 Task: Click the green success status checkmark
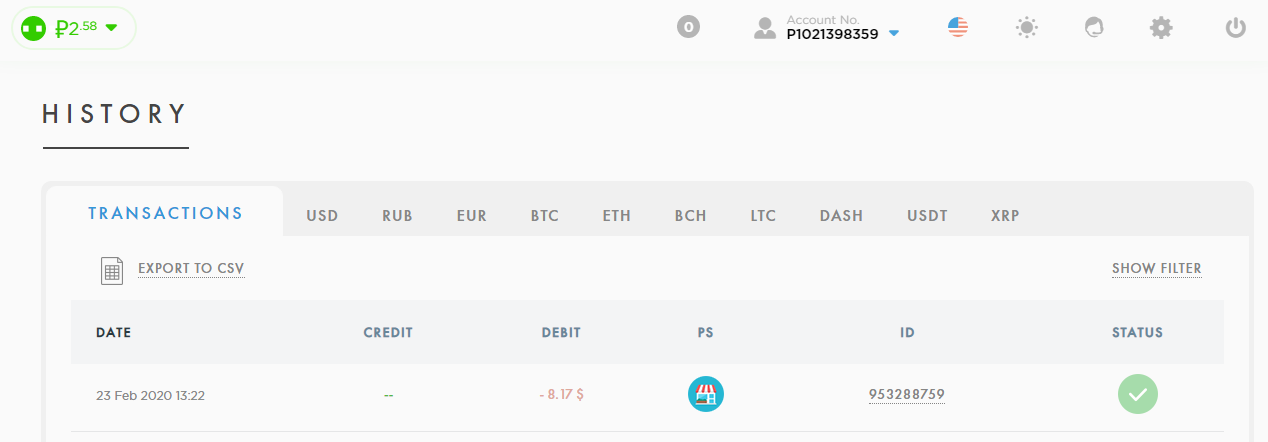[x=1137, y=394]
